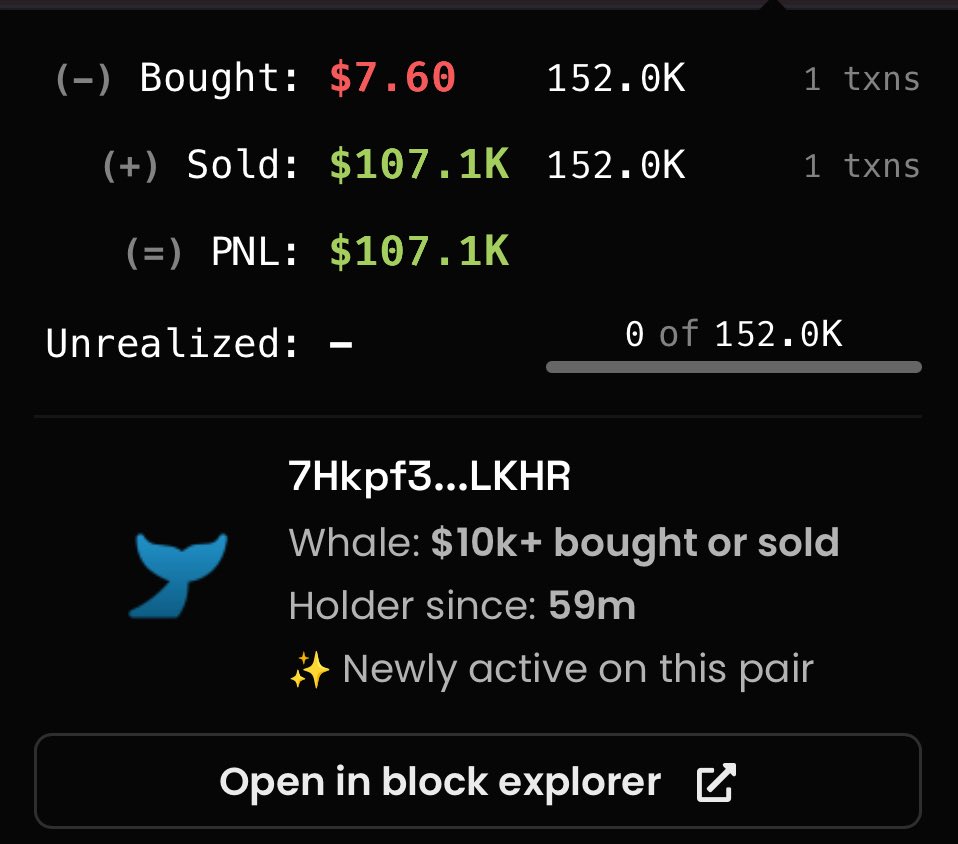
Task: Click the "Holder since: 59m" text
Action: coord(461,606)
